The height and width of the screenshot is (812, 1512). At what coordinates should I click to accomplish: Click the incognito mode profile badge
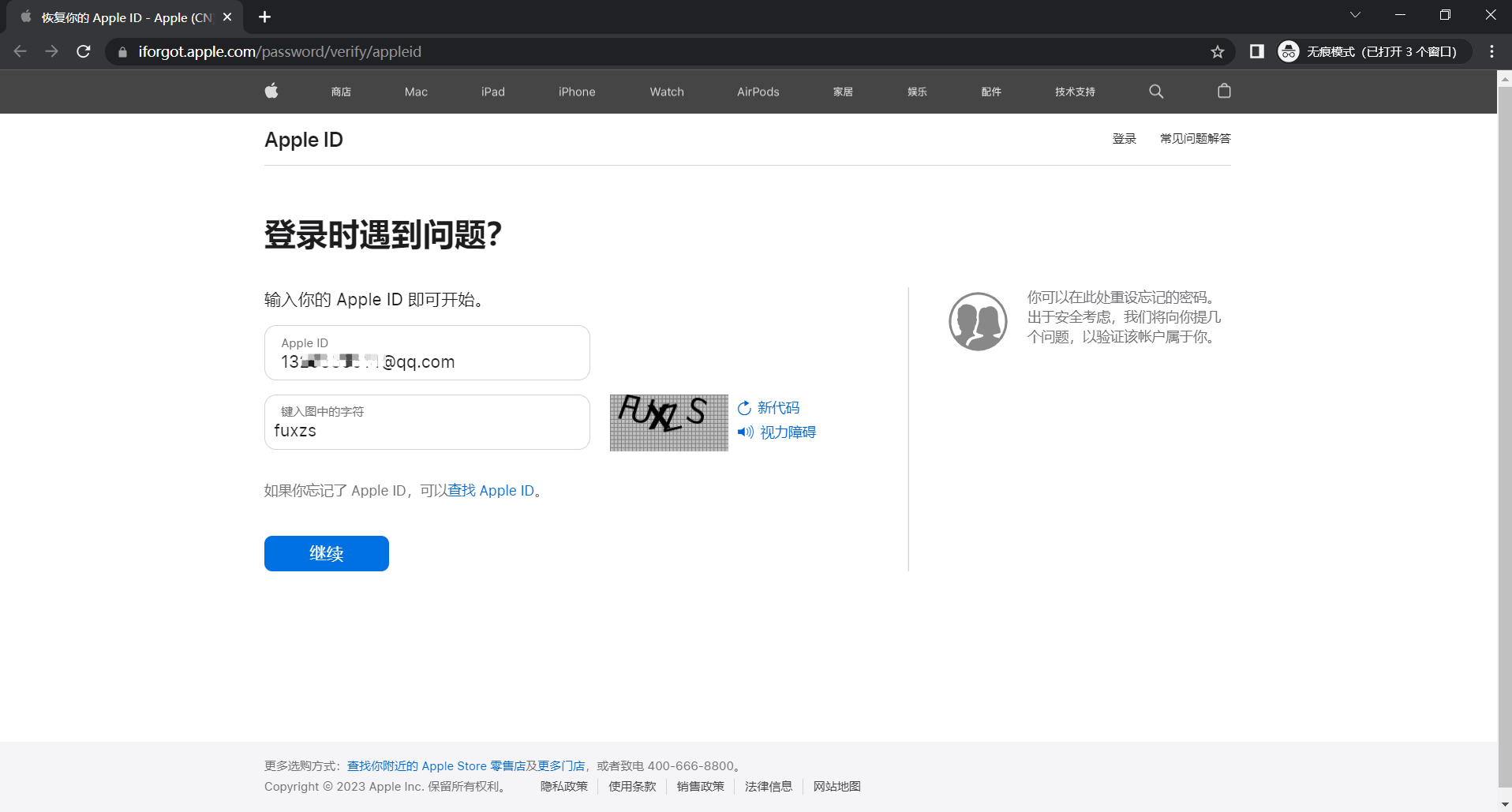pyautogui.click(x=1374, y=51)
